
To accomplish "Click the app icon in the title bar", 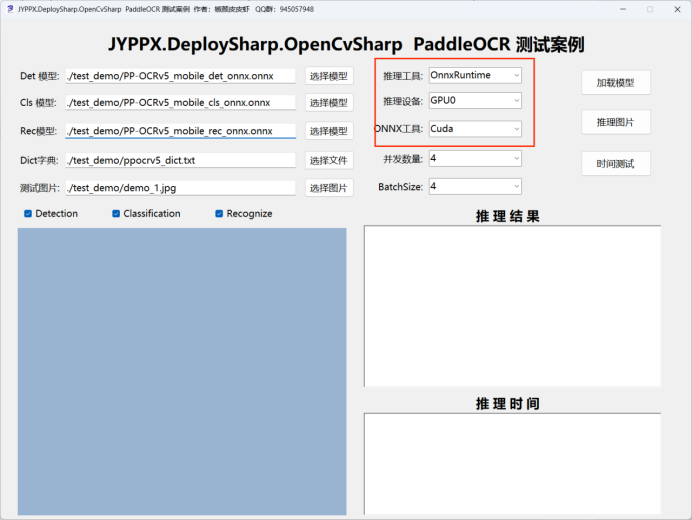I will [x=9, y=8].
